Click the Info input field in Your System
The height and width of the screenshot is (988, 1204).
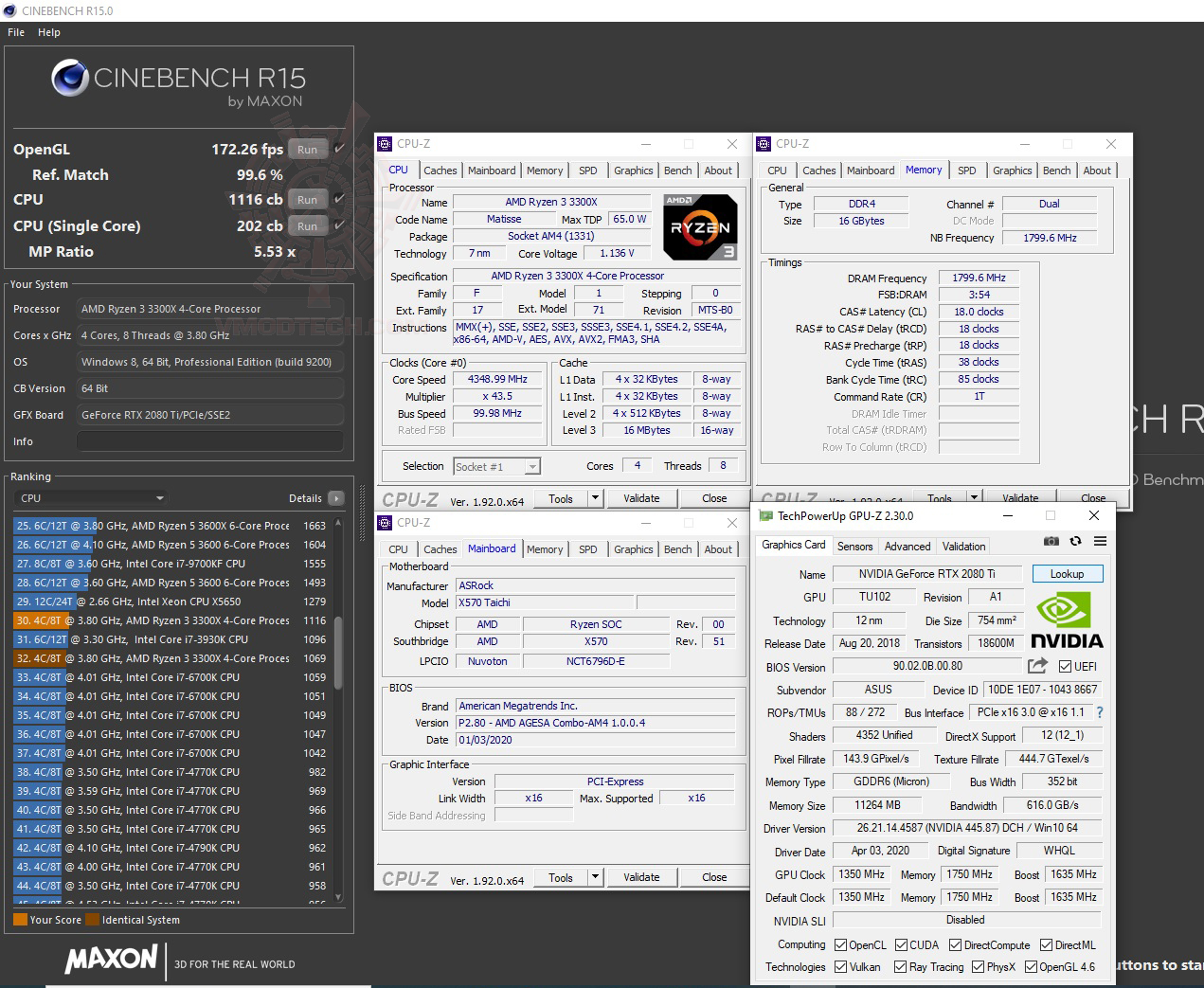pos(210,441)
